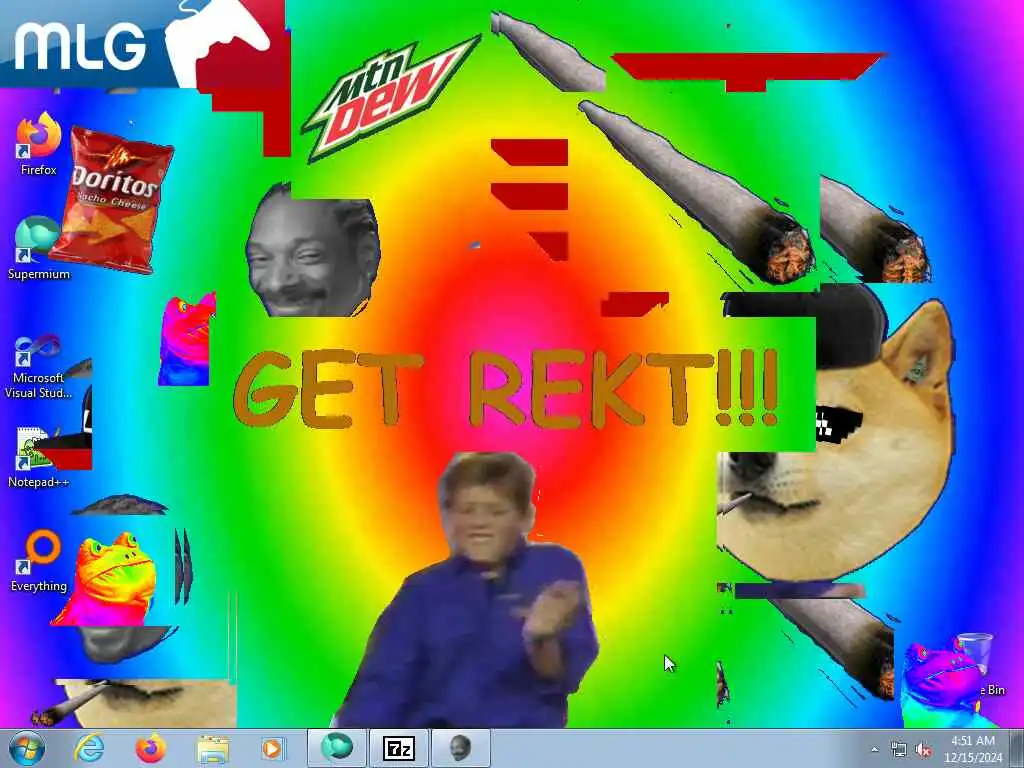Launch Firefox from the taskbar
This screenshot has height=768, width=1024.
(151, 748)
